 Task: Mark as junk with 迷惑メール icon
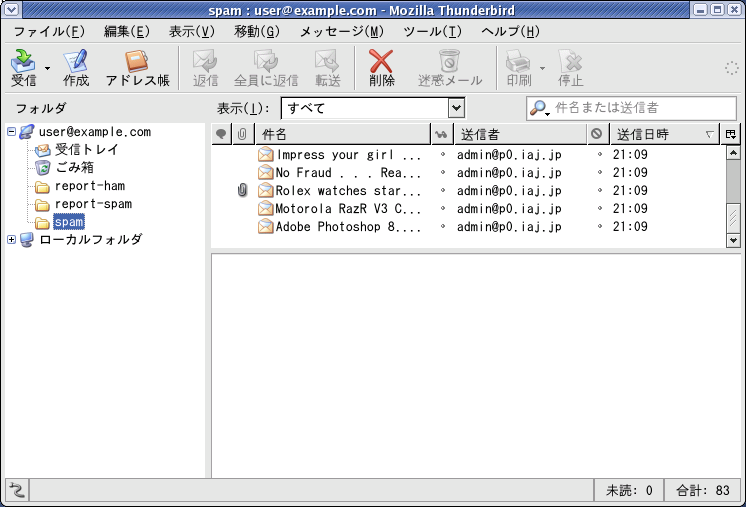tap(450, 68)
